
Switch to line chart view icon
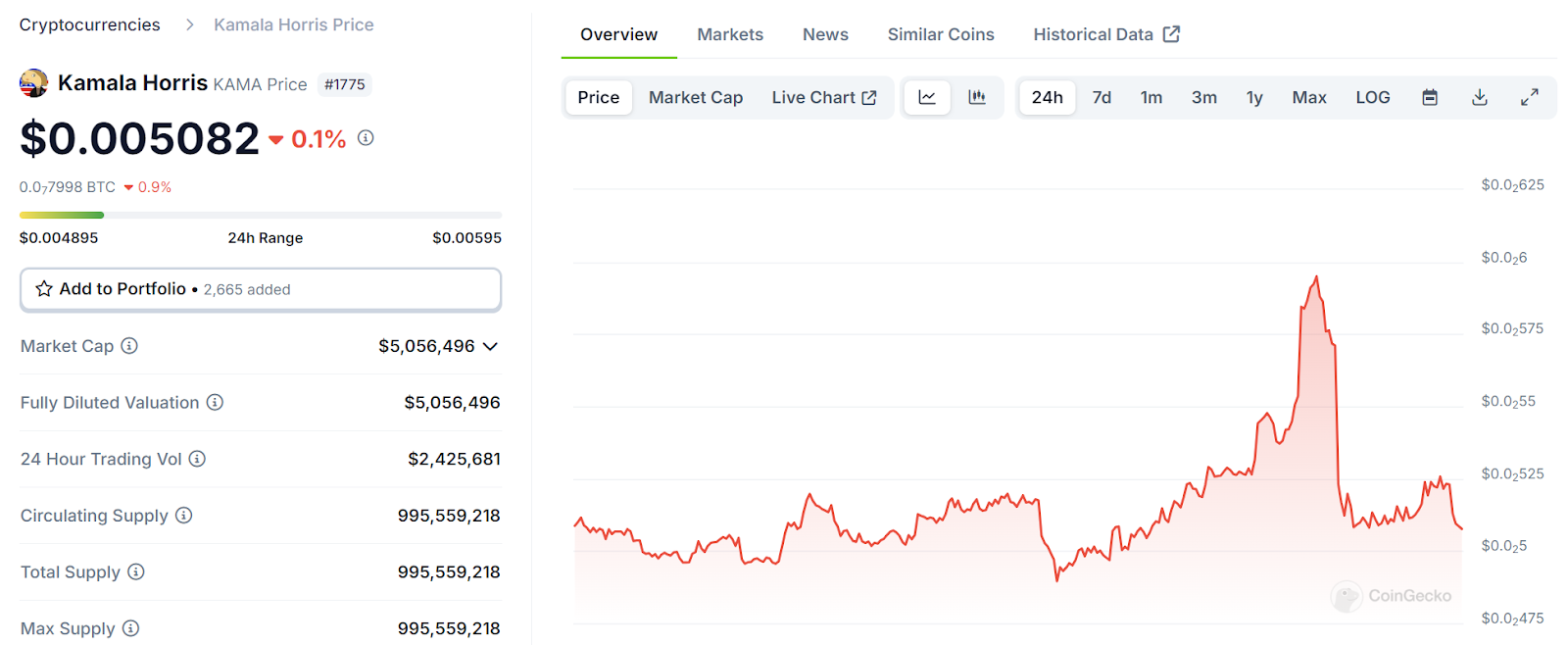click(926, 97)
